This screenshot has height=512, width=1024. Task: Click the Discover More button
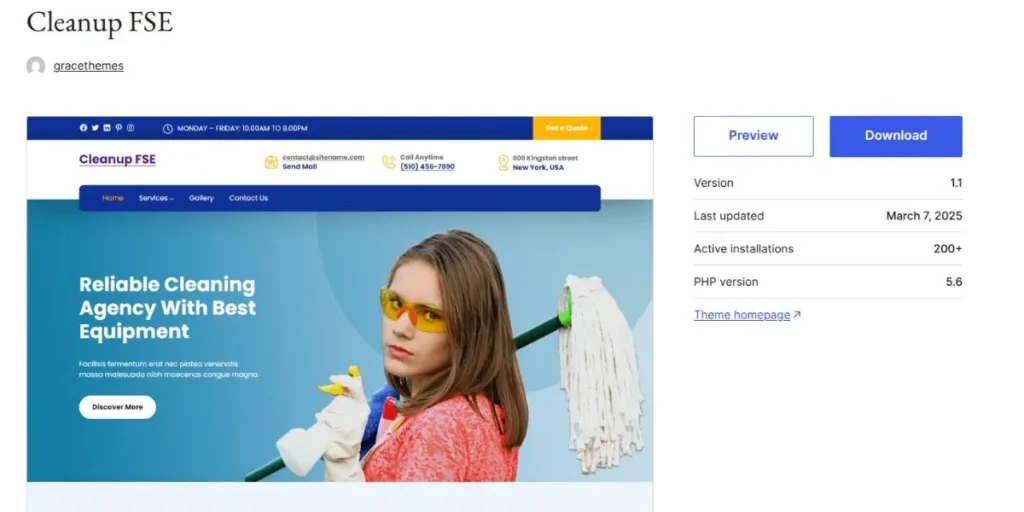tap(118, 407)
